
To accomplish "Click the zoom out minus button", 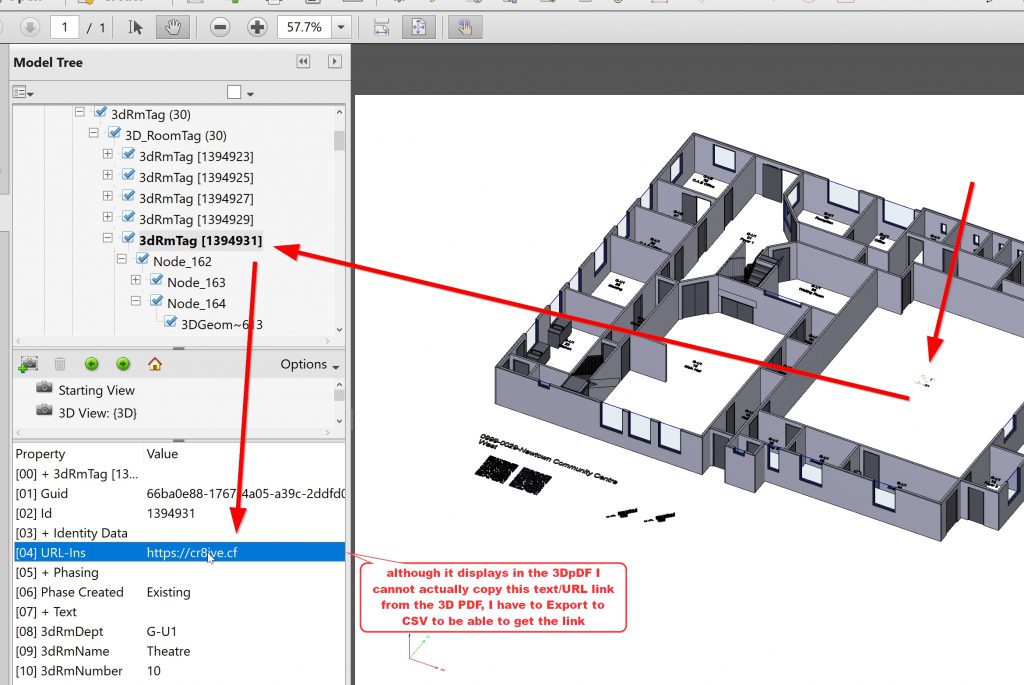I will [x=221, y=27].
